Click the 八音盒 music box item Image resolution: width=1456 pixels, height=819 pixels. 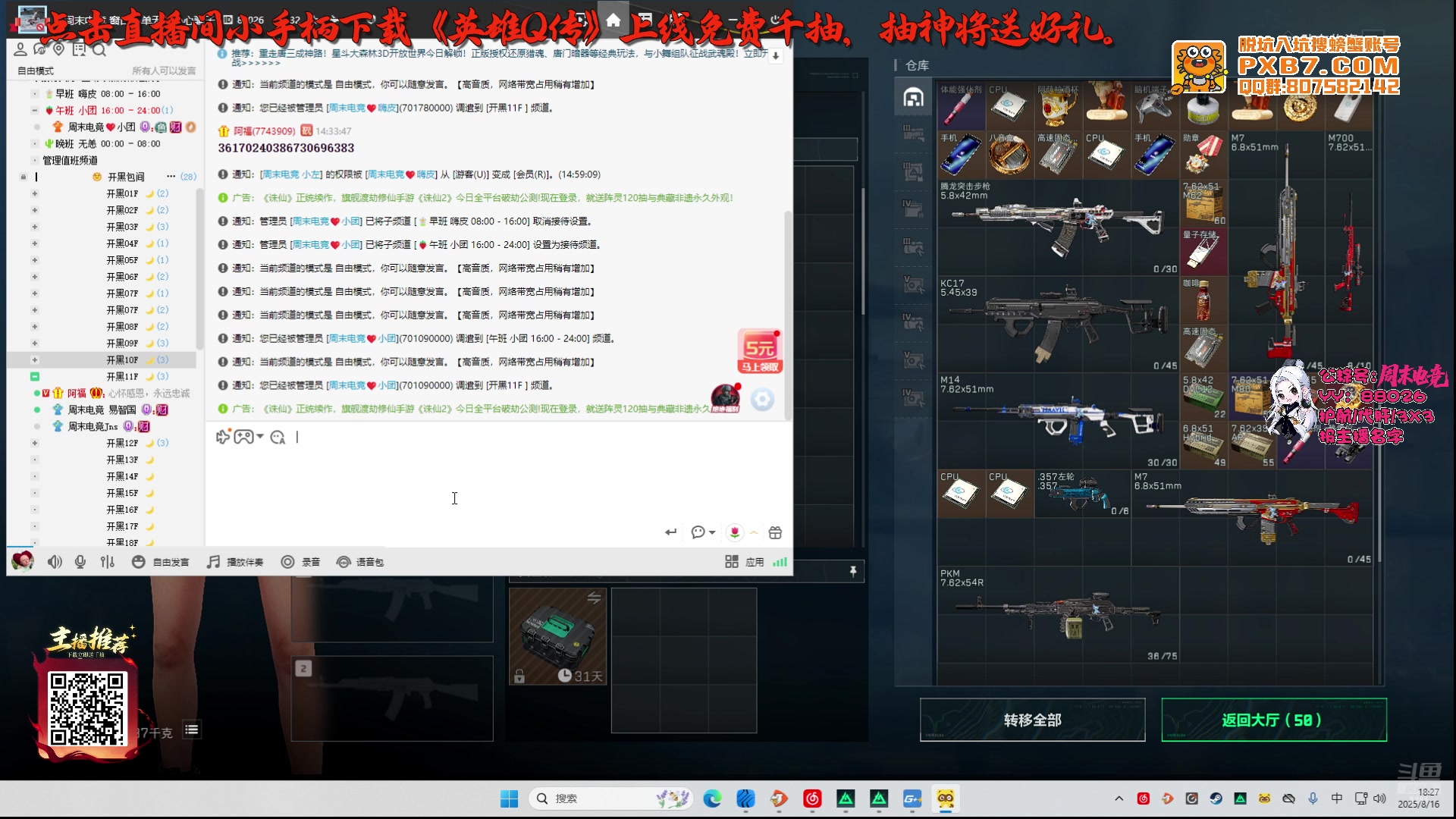[1009, 155]
